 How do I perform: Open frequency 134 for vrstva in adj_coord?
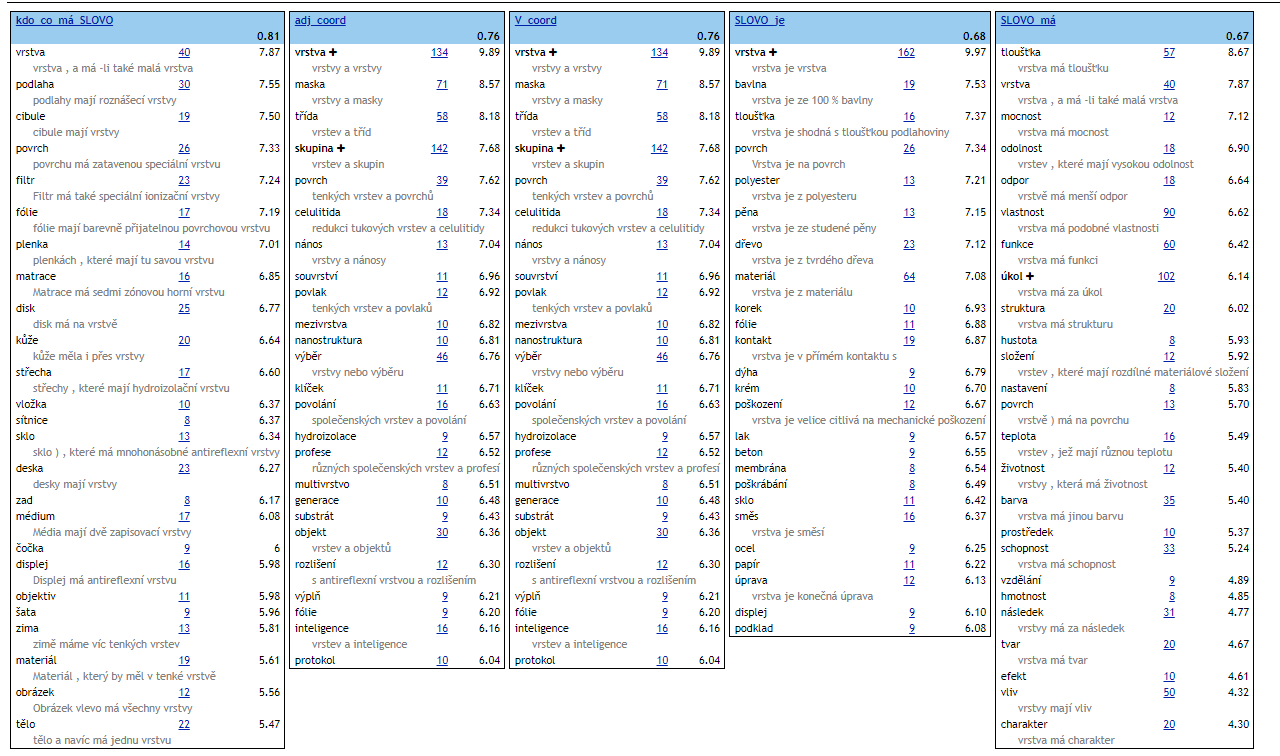click(x=439, y=52)
